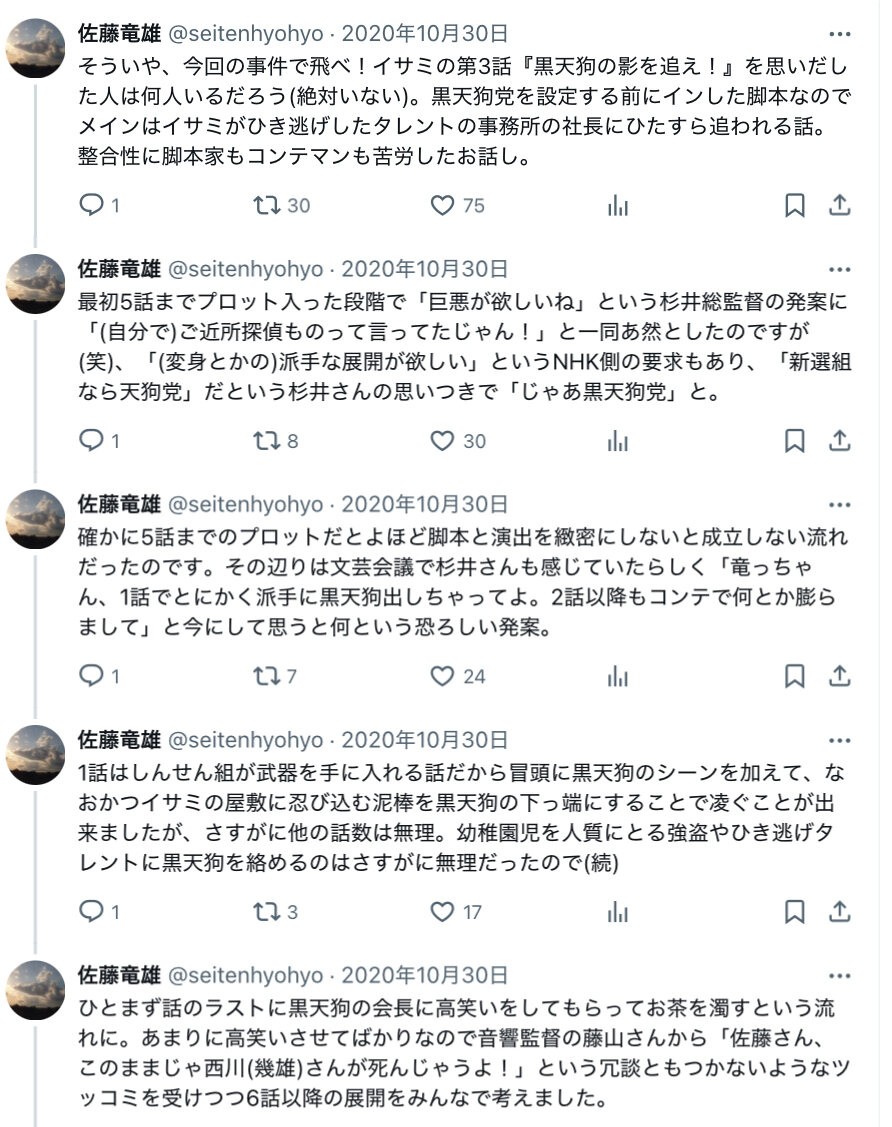Open 佐藤竜雄 profile name on first tweet

(119, 33)
